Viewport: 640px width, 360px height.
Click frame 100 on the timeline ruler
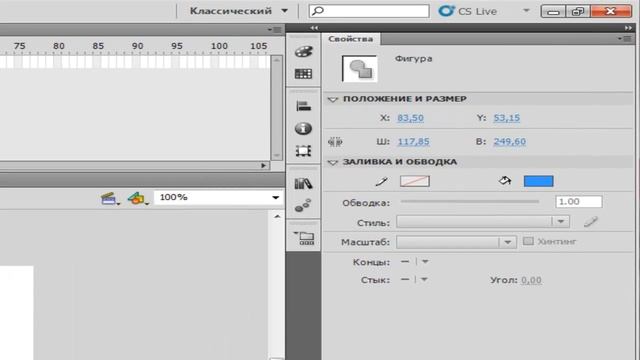(219, 46)
